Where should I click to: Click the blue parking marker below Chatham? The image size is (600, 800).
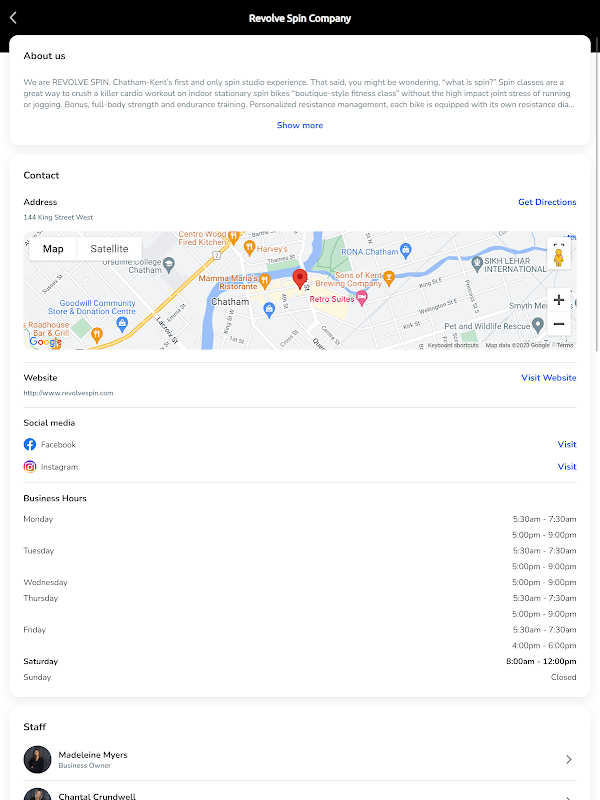[269, 309]
